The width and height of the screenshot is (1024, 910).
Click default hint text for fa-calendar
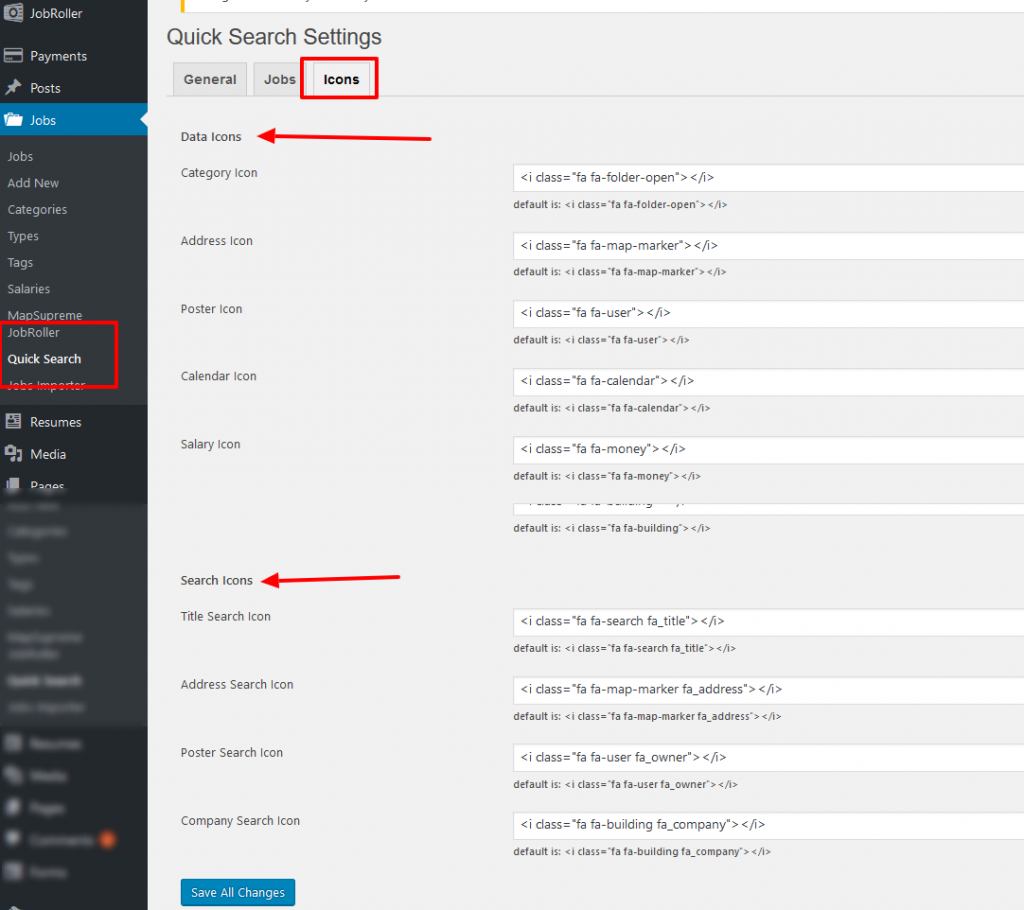pyautogui.click(x=612, y=408)
